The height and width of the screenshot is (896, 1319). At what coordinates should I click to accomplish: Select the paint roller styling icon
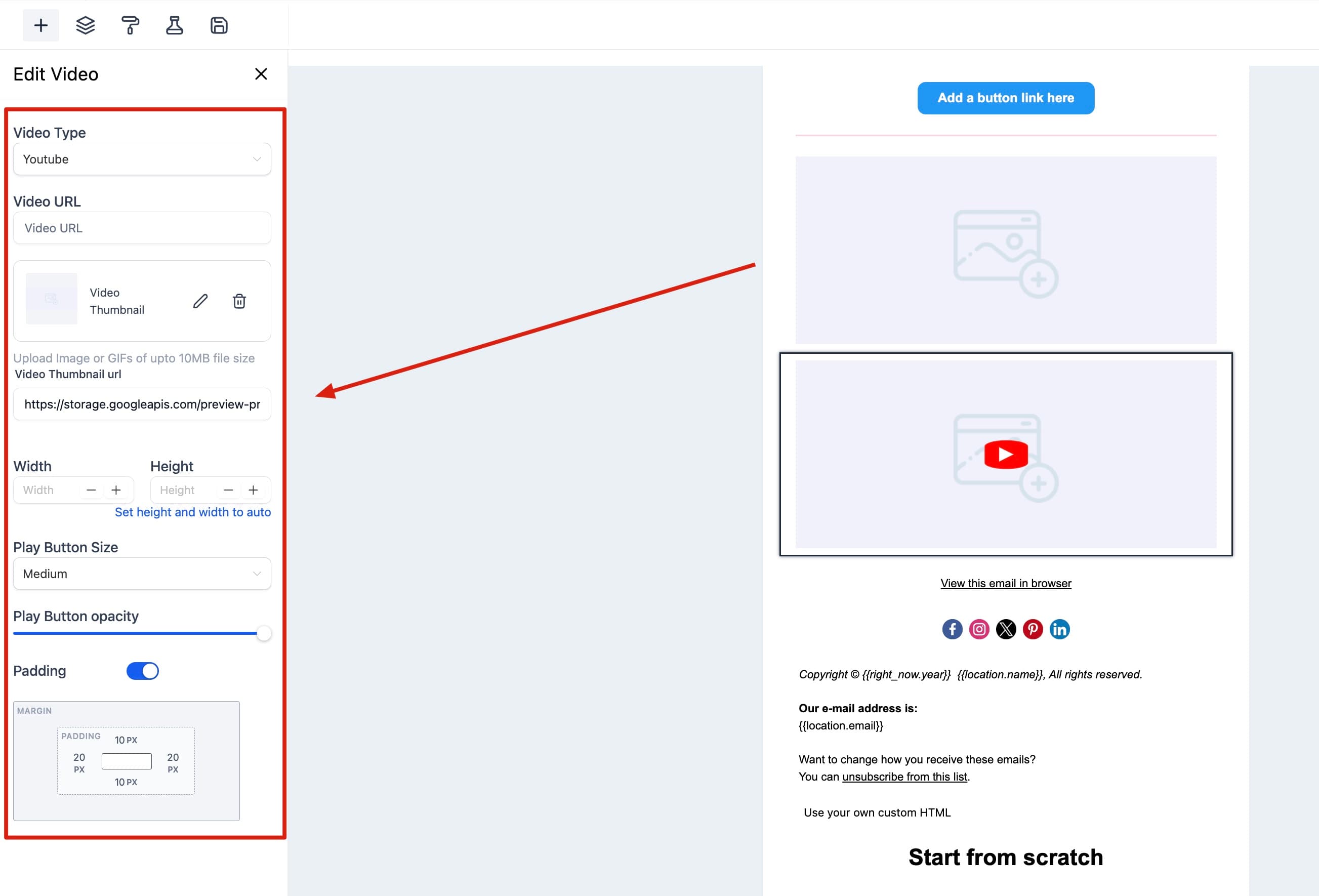pyautogui.click(x=130, y=25)
